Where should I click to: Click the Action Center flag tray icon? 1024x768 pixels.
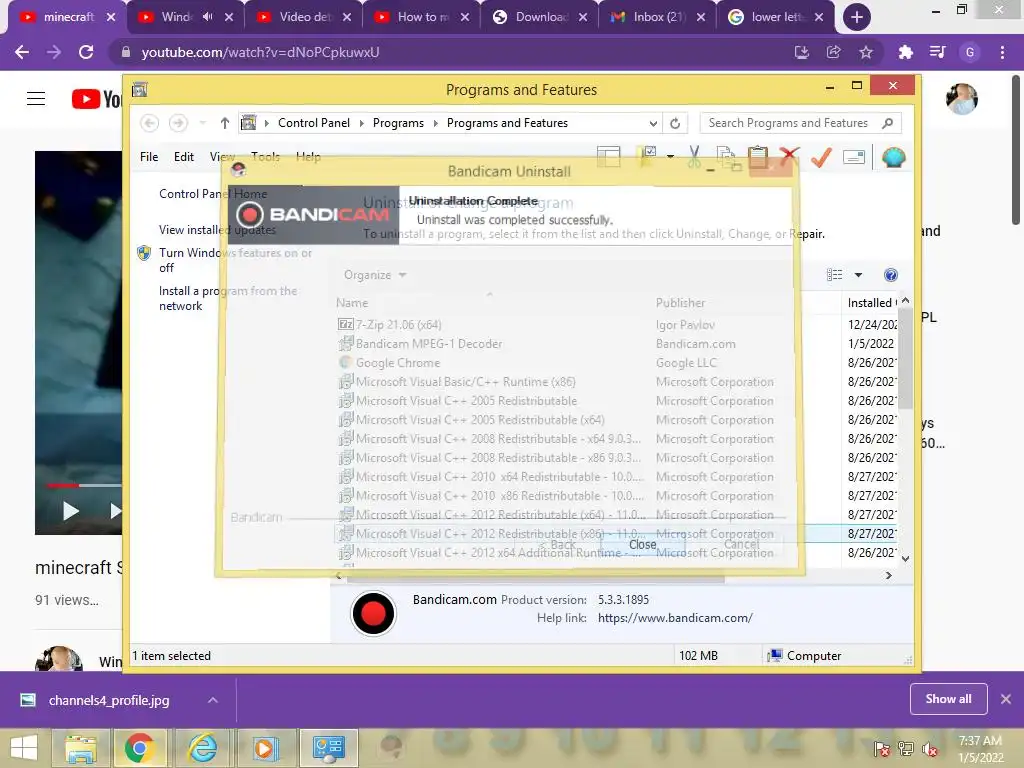click(x=881, y=749)
